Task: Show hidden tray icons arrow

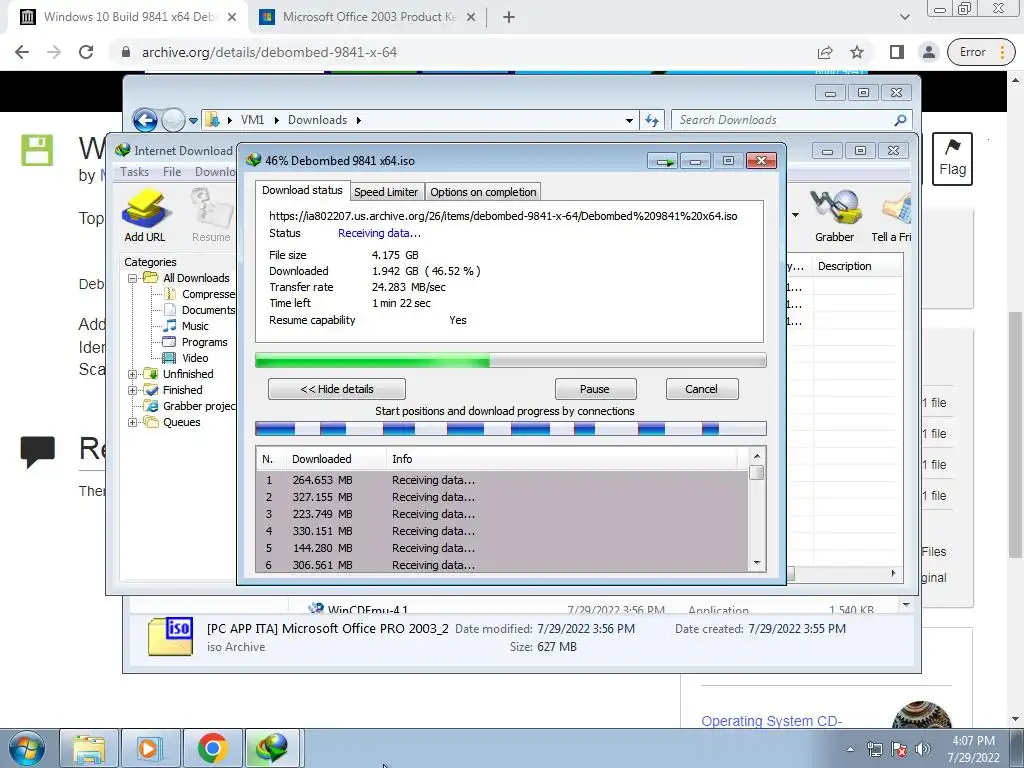Action: 850,749
